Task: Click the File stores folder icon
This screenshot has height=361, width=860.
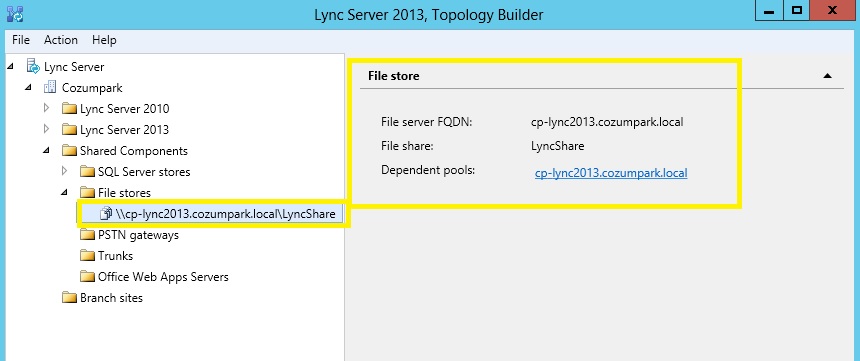Action: (87, 193)
